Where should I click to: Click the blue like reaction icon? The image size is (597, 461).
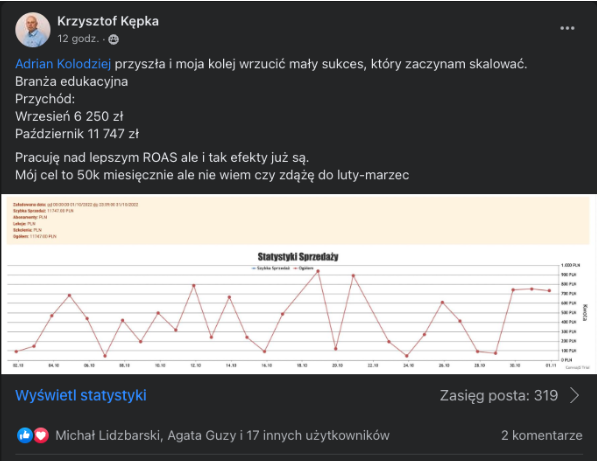(25, 435)
